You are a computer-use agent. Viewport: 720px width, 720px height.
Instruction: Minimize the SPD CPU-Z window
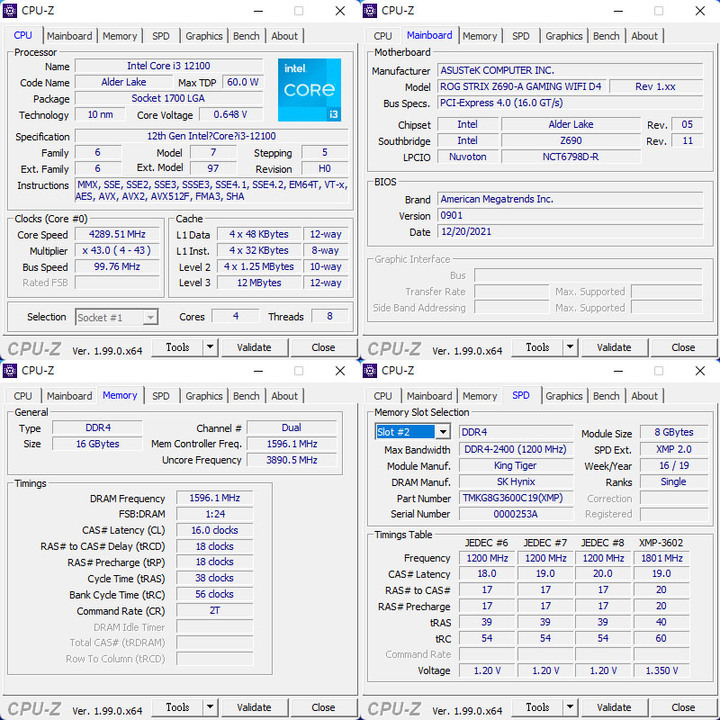pyautogui.click(x=619, y=371)
